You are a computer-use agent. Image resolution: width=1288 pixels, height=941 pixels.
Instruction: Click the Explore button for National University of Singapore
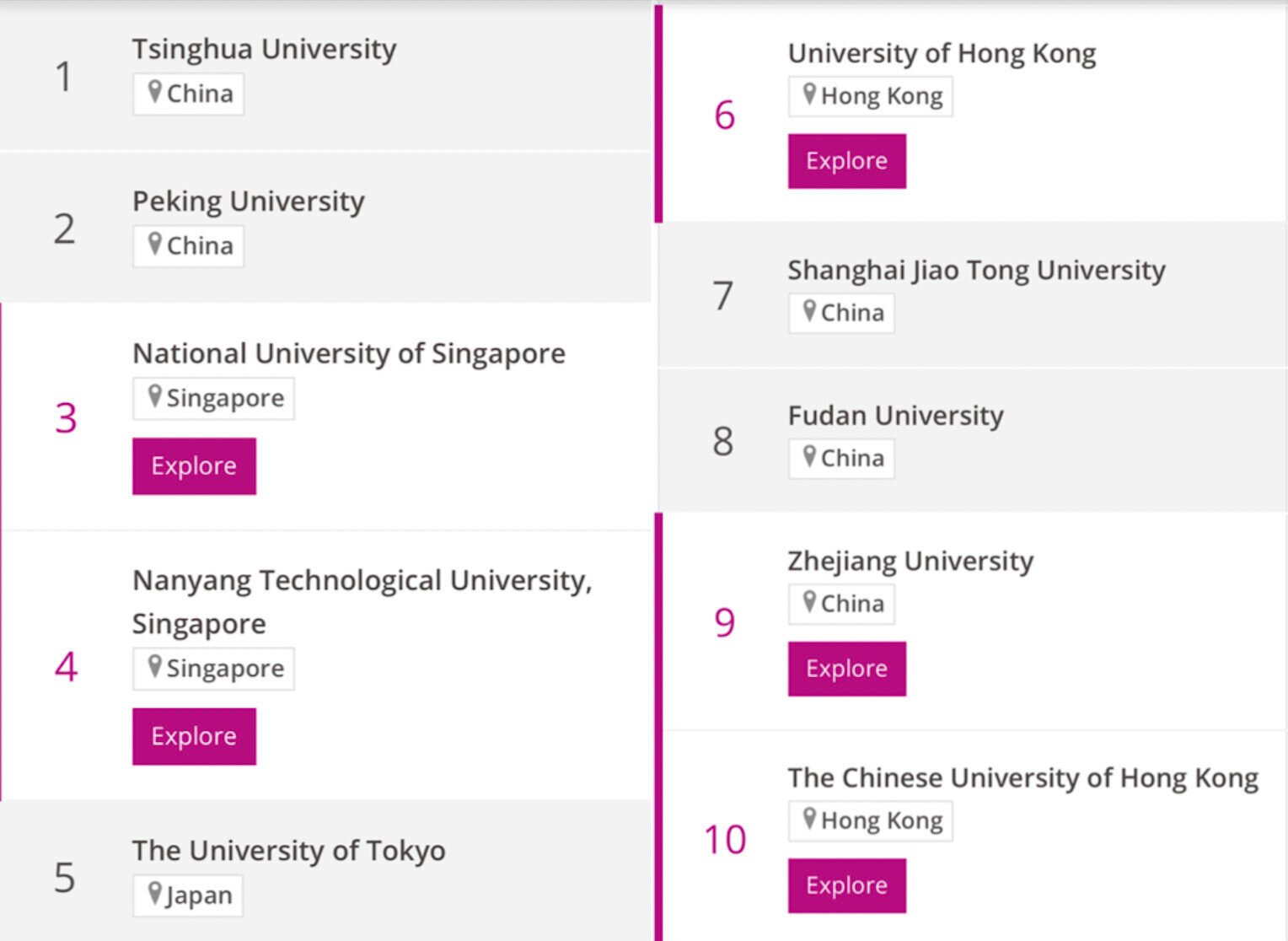pyautogui.click(x=194, y=466)
